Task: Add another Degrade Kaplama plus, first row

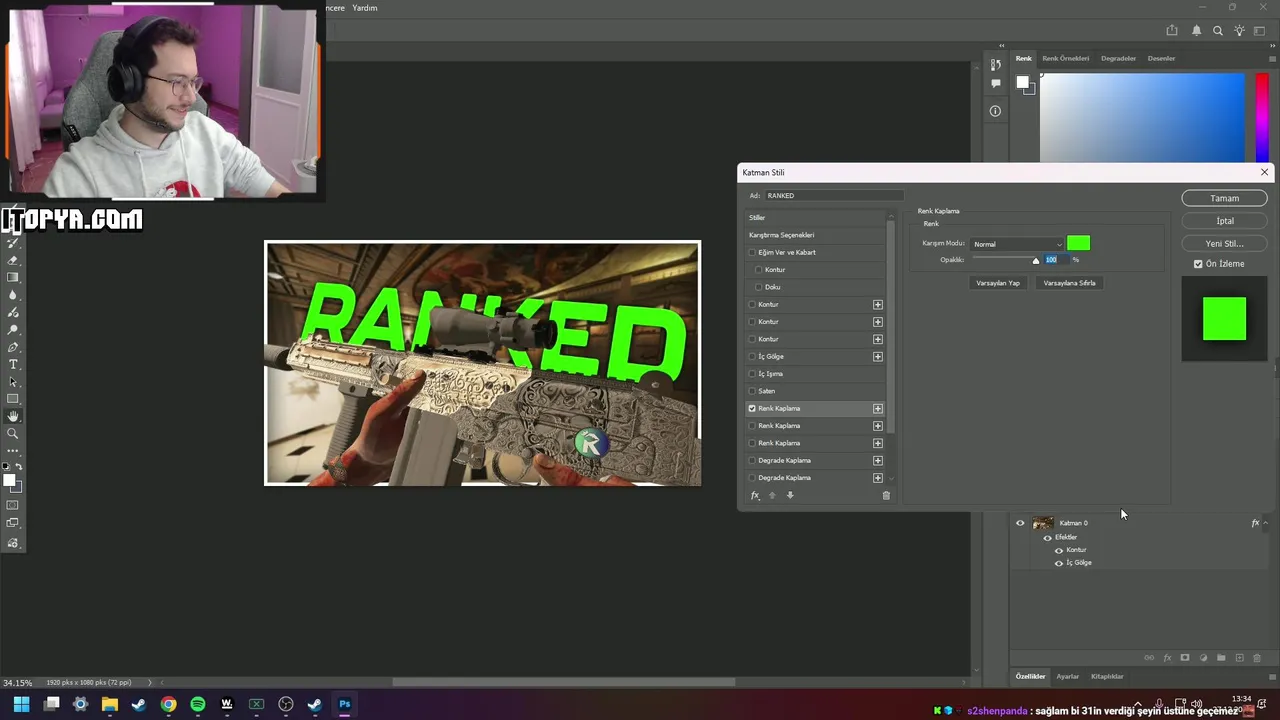Action: click(x=878, y=460)
